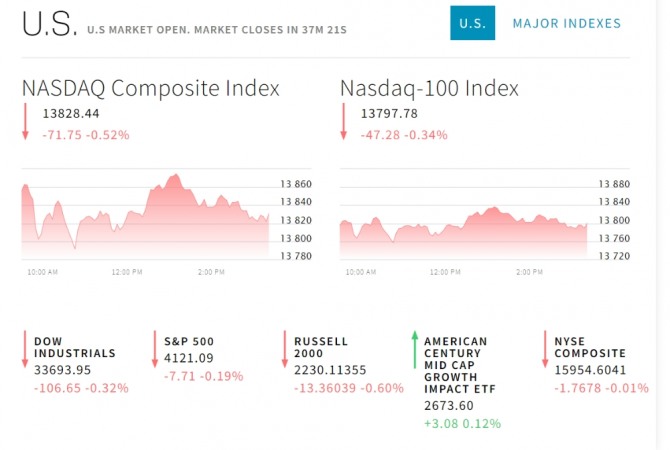Click the 12:00 PM marker on NASDAQ Composite chart
Screen dimensions: 670x450
(126, 272)
